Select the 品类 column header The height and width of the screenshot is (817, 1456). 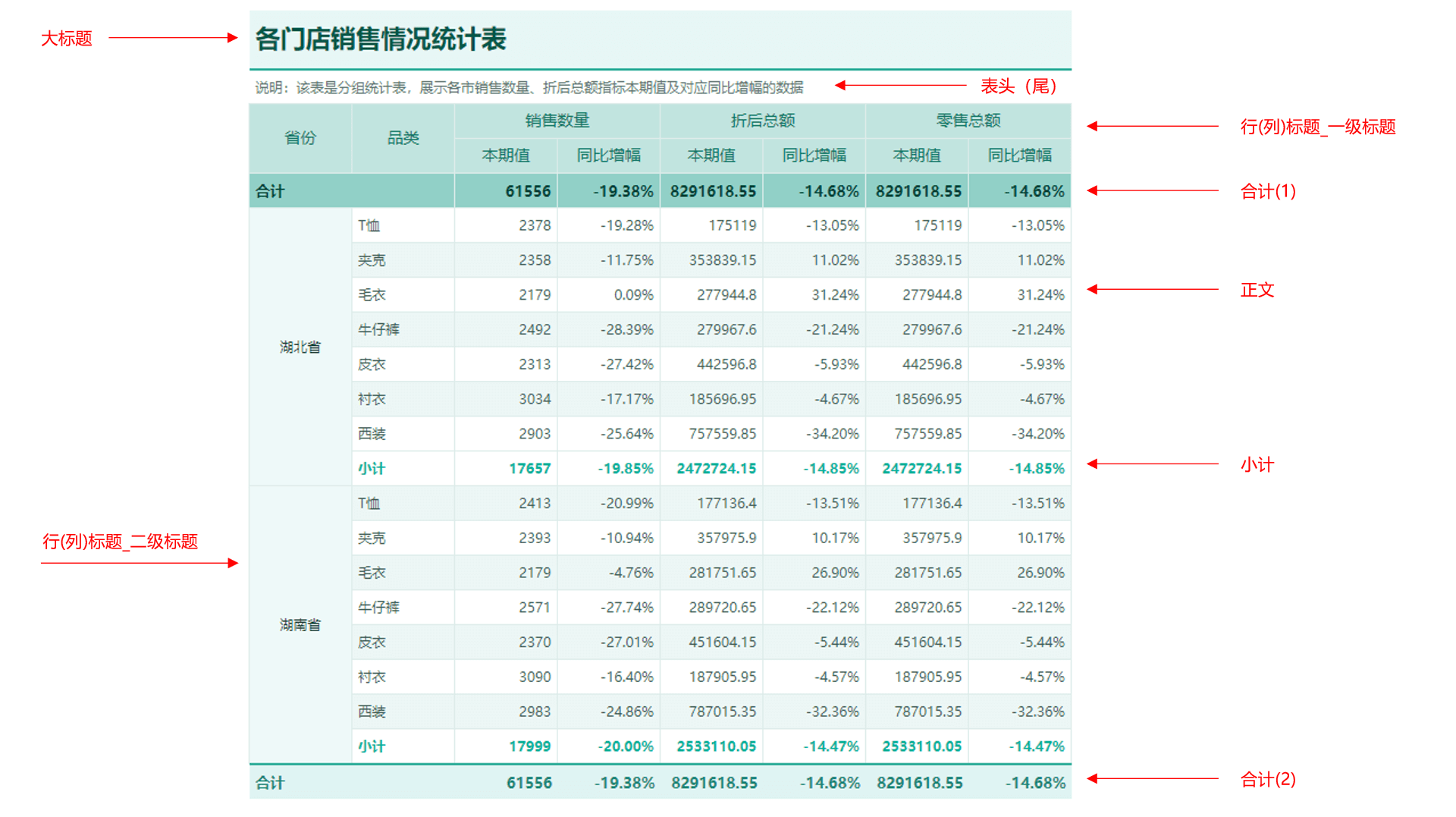[403, 138]
